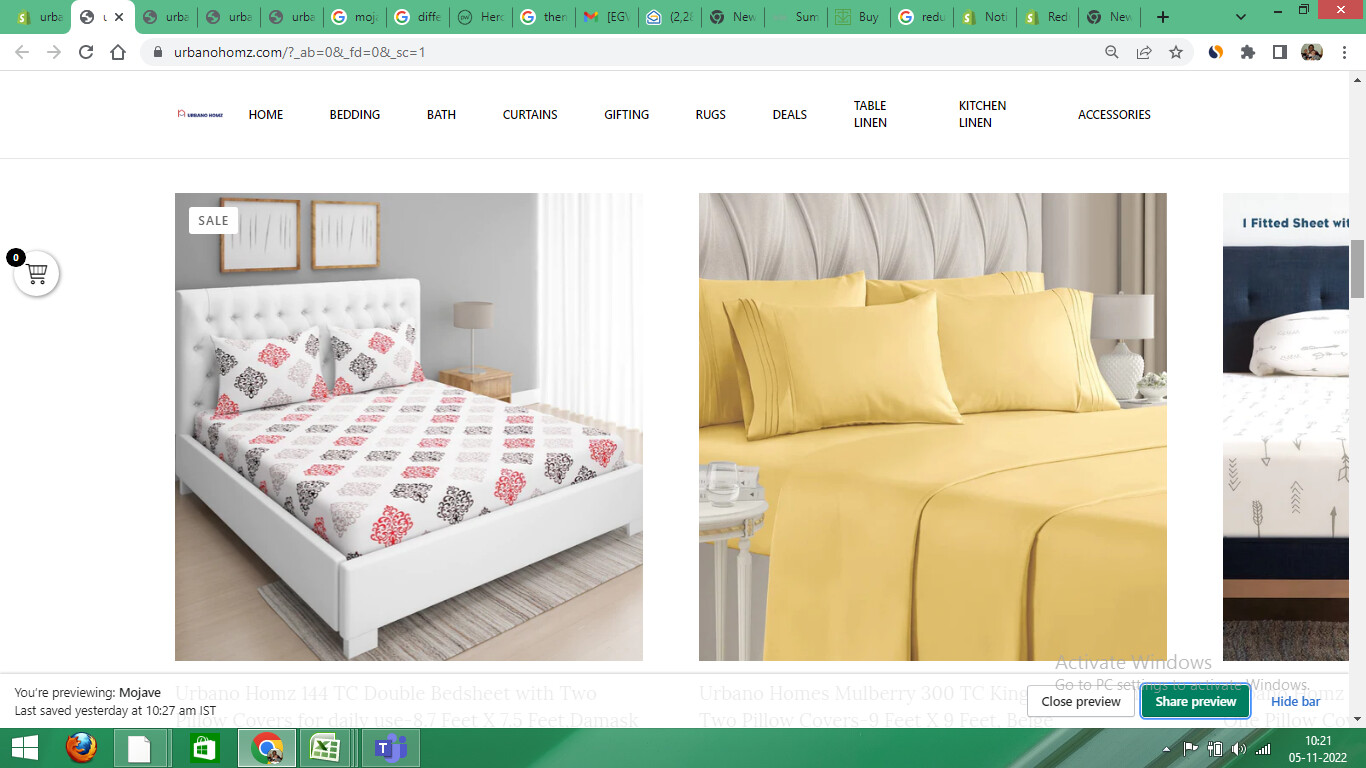Switch to the Google 'diffe' tab
1366x768 pixels.
coord(416,17)
